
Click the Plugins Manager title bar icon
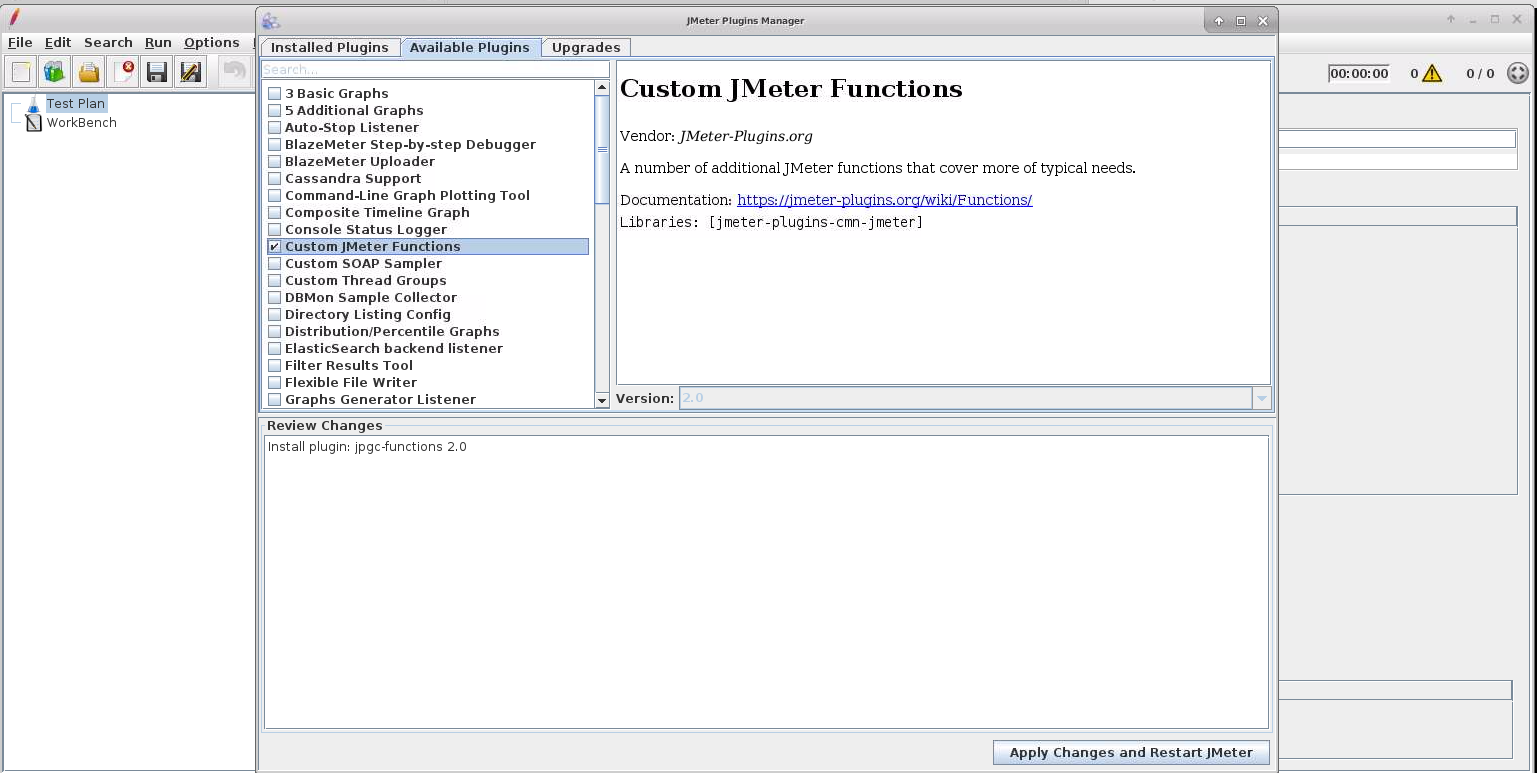270,21
